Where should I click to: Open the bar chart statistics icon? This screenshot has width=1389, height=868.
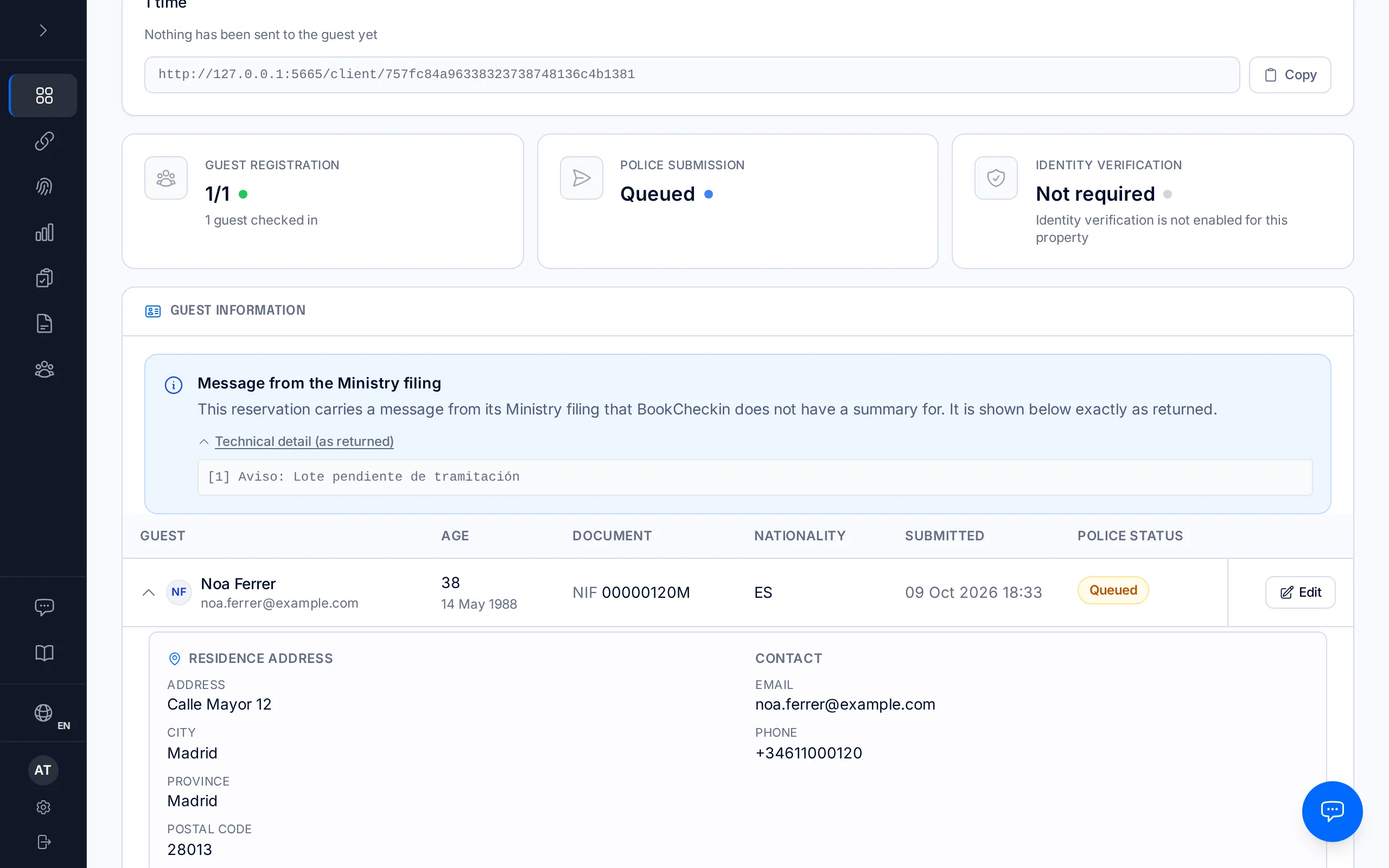coord(43,233)
